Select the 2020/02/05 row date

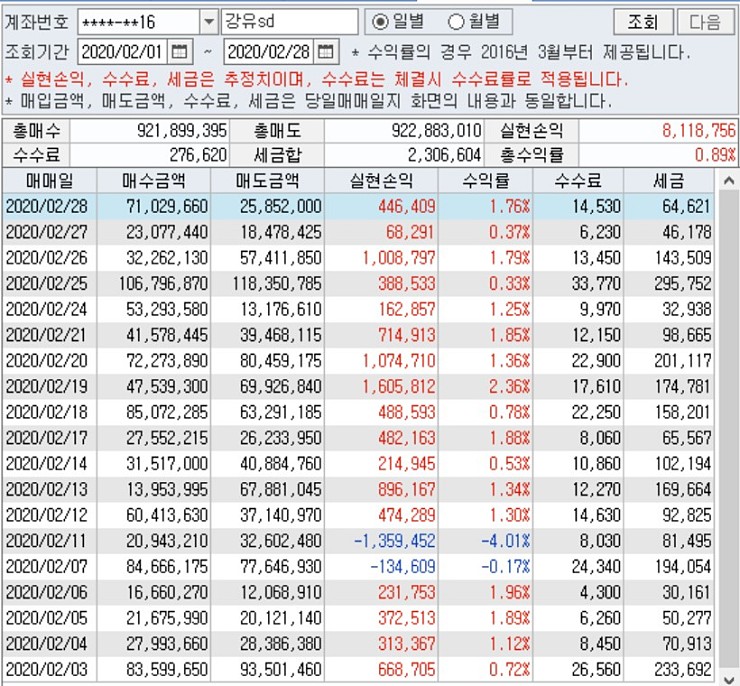click(47, 618)
